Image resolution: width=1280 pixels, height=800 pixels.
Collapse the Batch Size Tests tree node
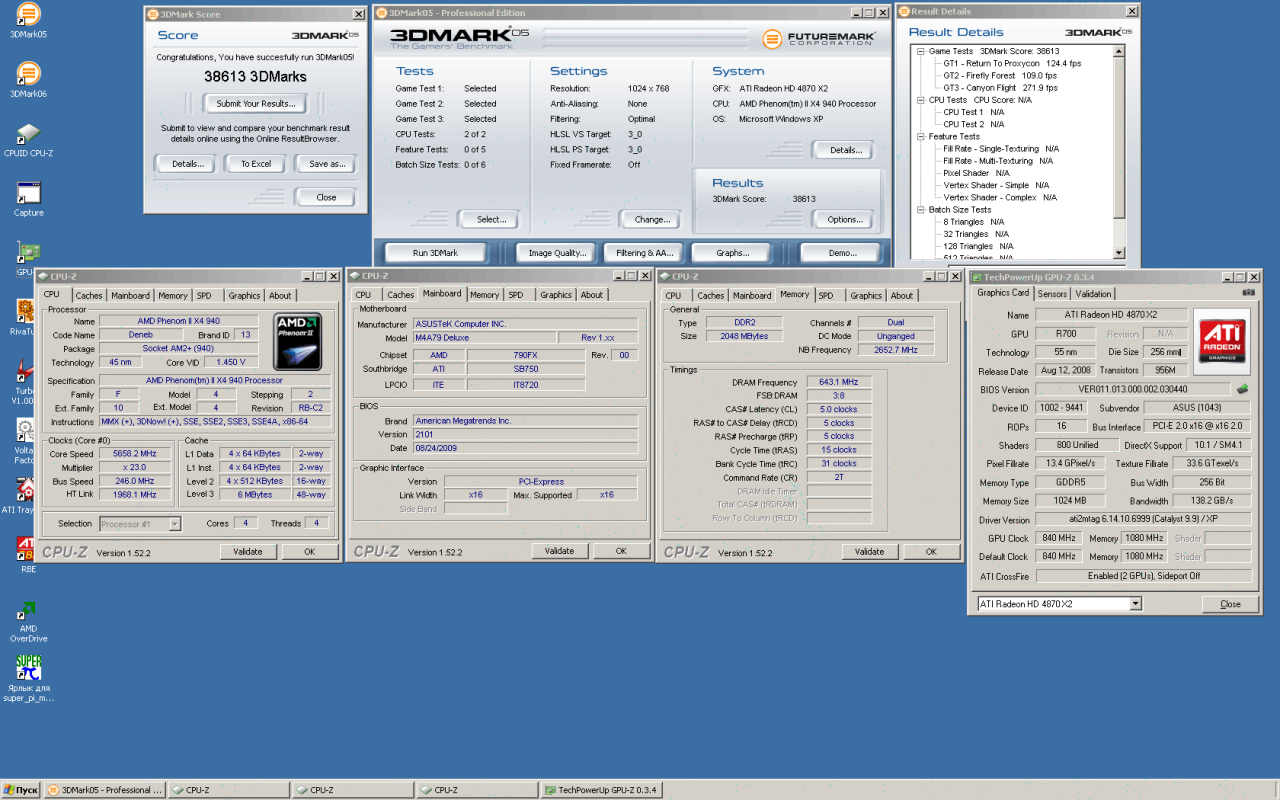(921, 210)
